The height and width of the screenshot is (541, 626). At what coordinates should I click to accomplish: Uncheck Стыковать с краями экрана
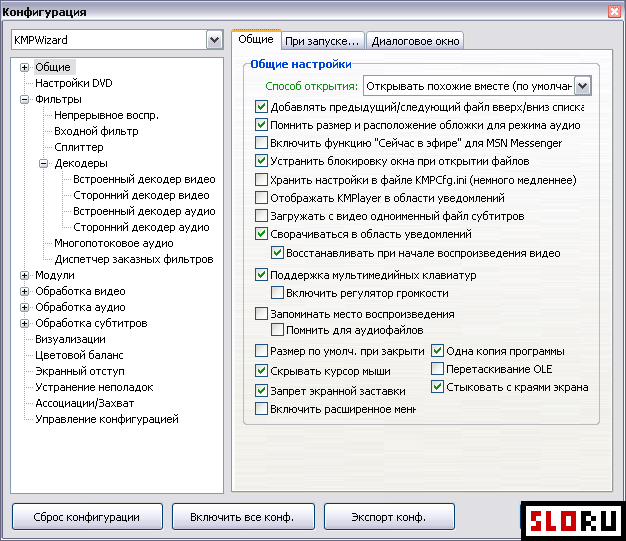tap(437, 387)
